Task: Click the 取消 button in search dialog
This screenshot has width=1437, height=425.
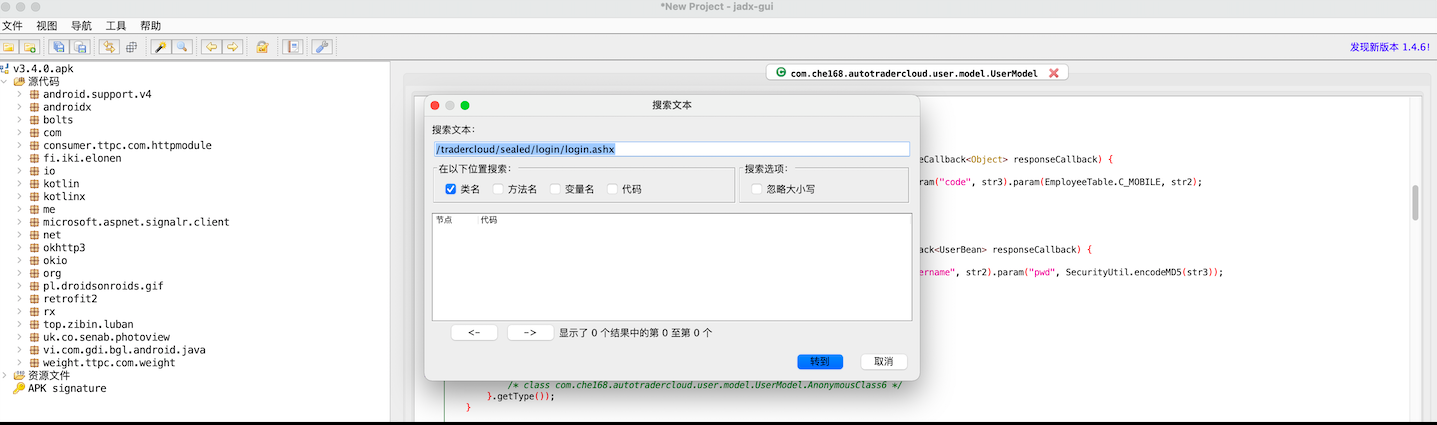Action: click(883, 361)
